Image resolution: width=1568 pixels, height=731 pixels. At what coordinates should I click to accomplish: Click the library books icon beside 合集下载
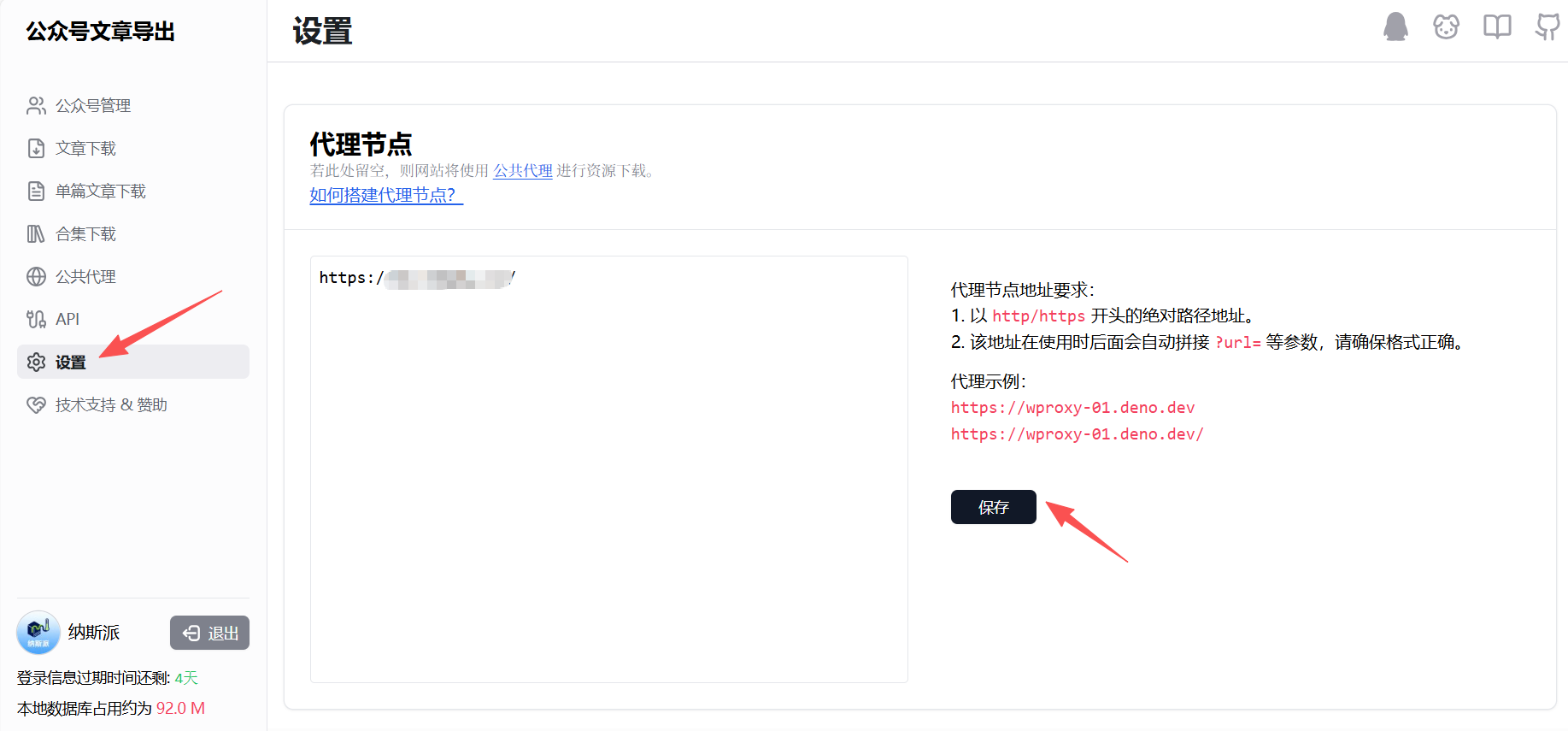36,233
